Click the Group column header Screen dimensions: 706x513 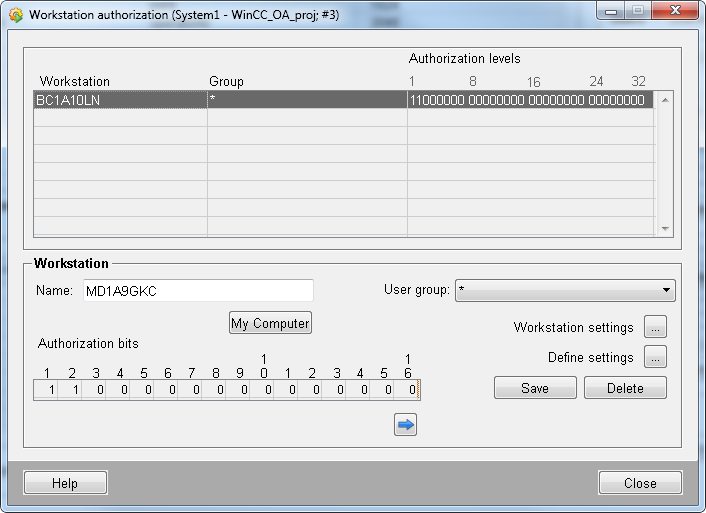pyautogui.click(x=226, y=82)
